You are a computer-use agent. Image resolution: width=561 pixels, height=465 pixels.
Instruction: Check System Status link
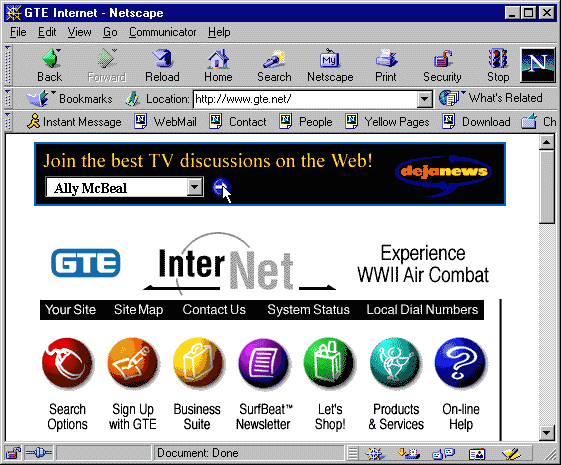click(308, 309)
